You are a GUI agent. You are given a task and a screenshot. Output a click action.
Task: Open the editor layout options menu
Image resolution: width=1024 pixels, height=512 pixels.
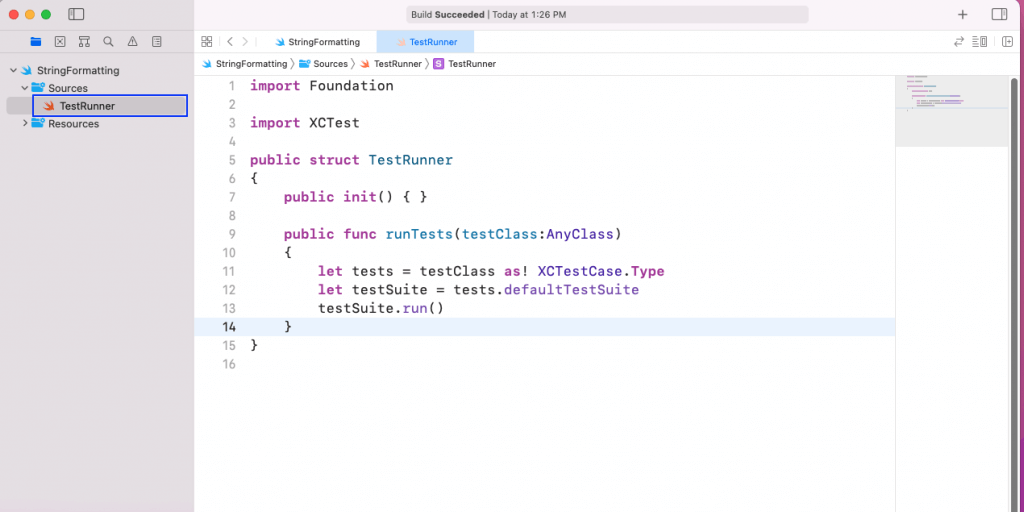(980, 42)
